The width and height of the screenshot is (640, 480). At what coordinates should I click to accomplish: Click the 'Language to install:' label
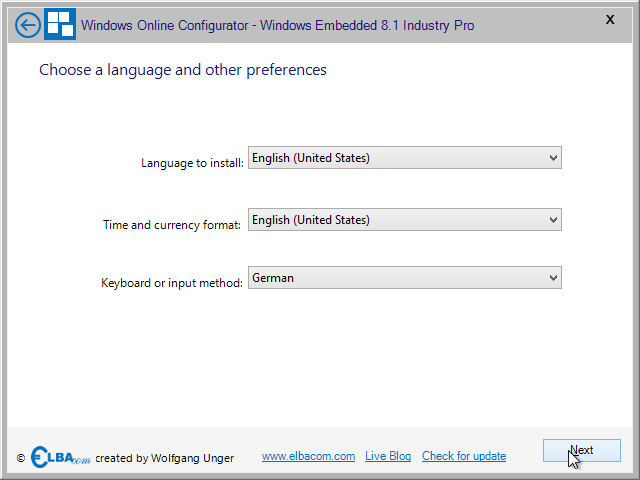tap(192, 163)
